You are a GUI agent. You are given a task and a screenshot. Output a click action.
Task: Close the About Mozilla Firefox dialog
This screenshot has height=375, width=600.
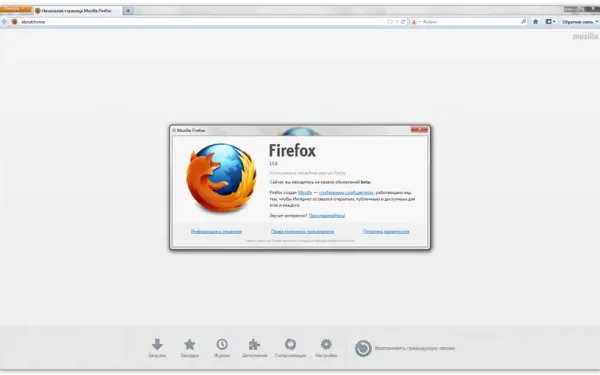tap(419, 129)
